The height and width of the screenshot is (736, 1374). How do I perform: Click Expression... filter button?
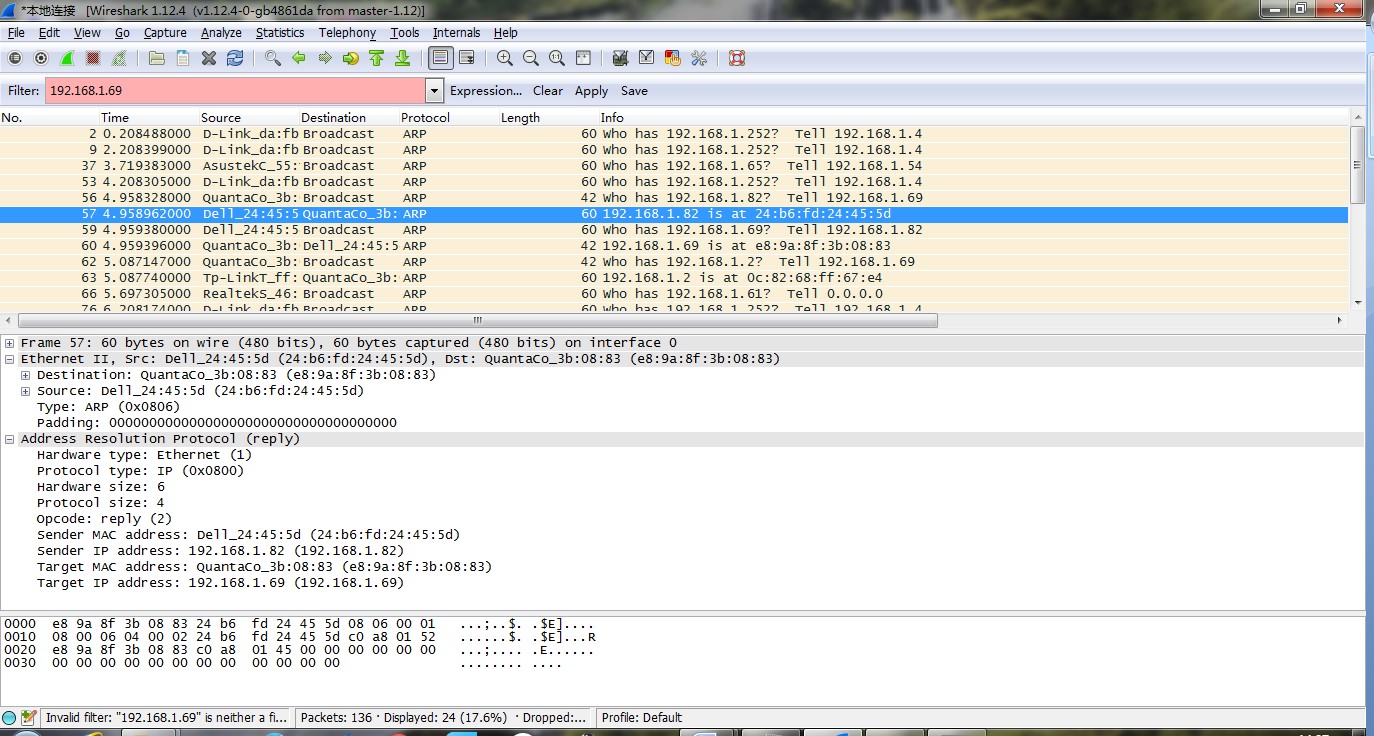tap(486, 90)
